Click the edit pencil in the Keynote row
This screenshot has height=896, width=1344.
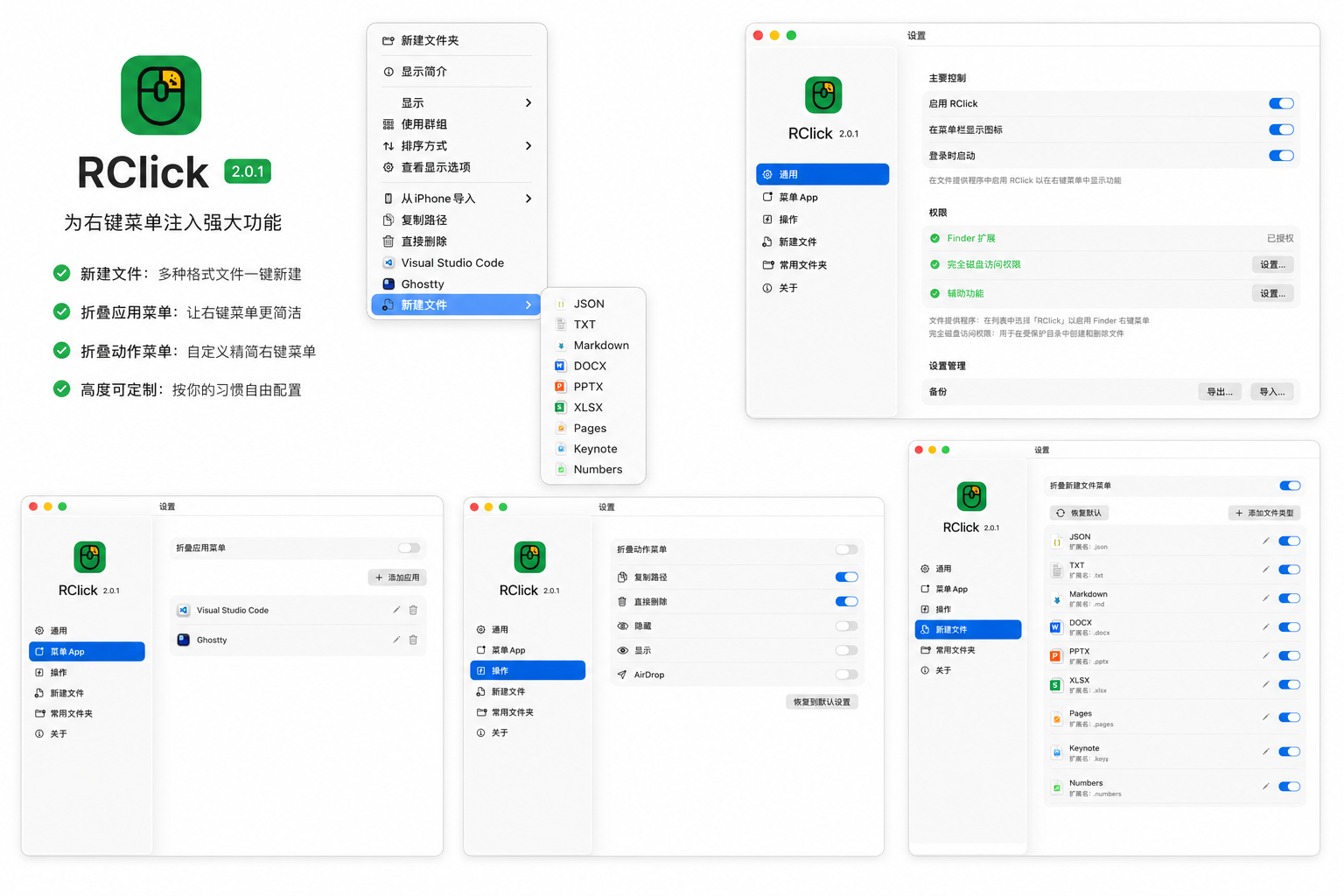(1265, 752)
